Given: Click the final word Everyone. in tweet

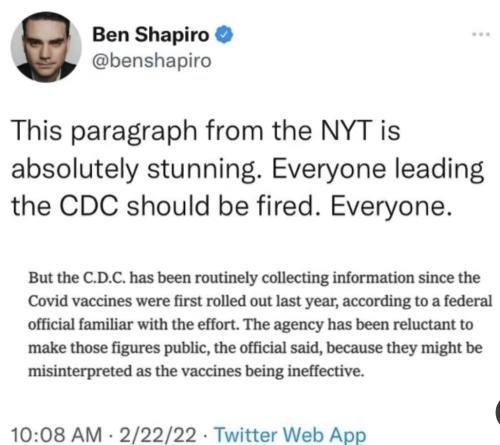Looking at the screenshot, I should pos(391,207).
